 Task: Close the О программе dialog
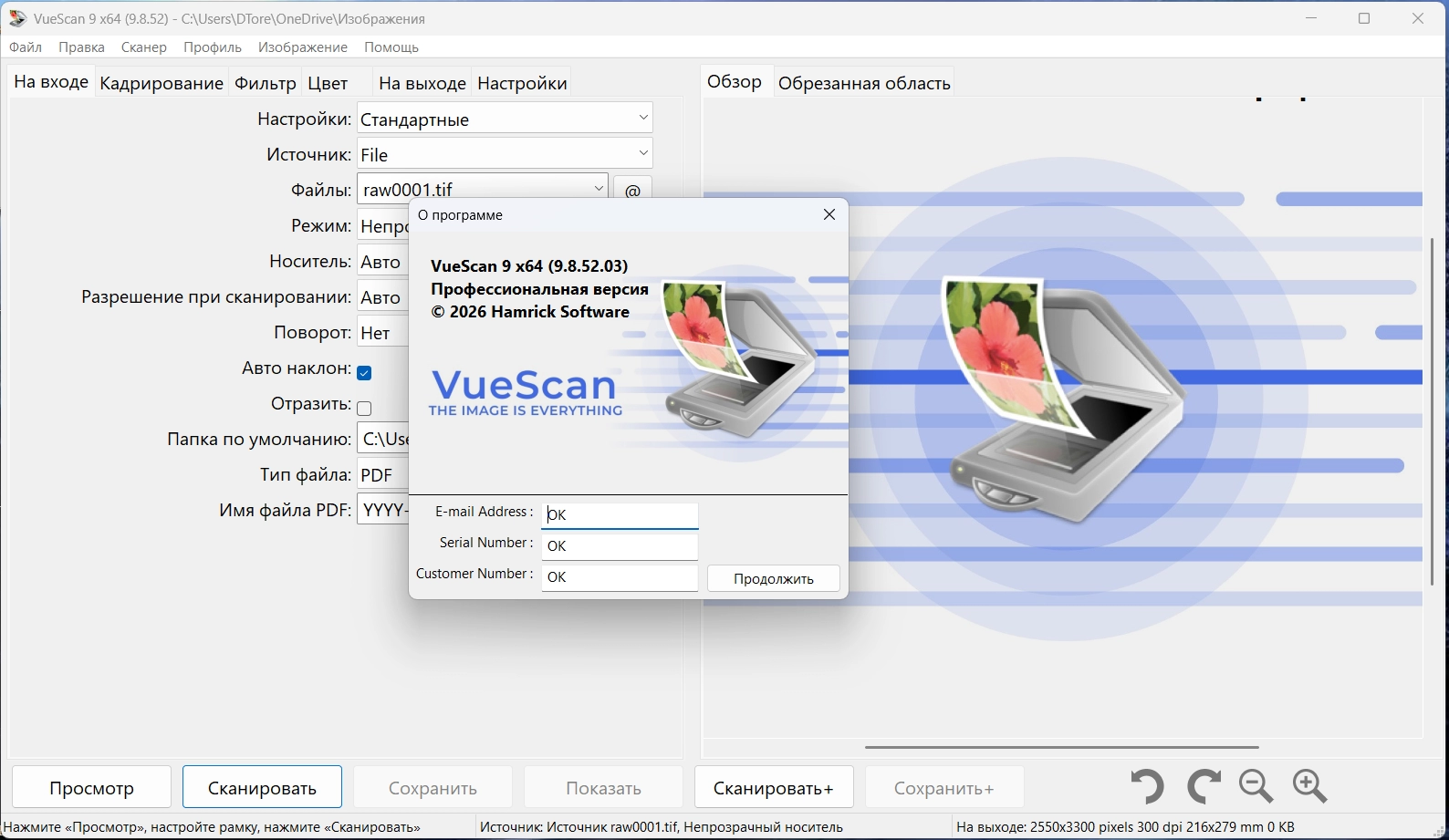[x=829, y=214]
